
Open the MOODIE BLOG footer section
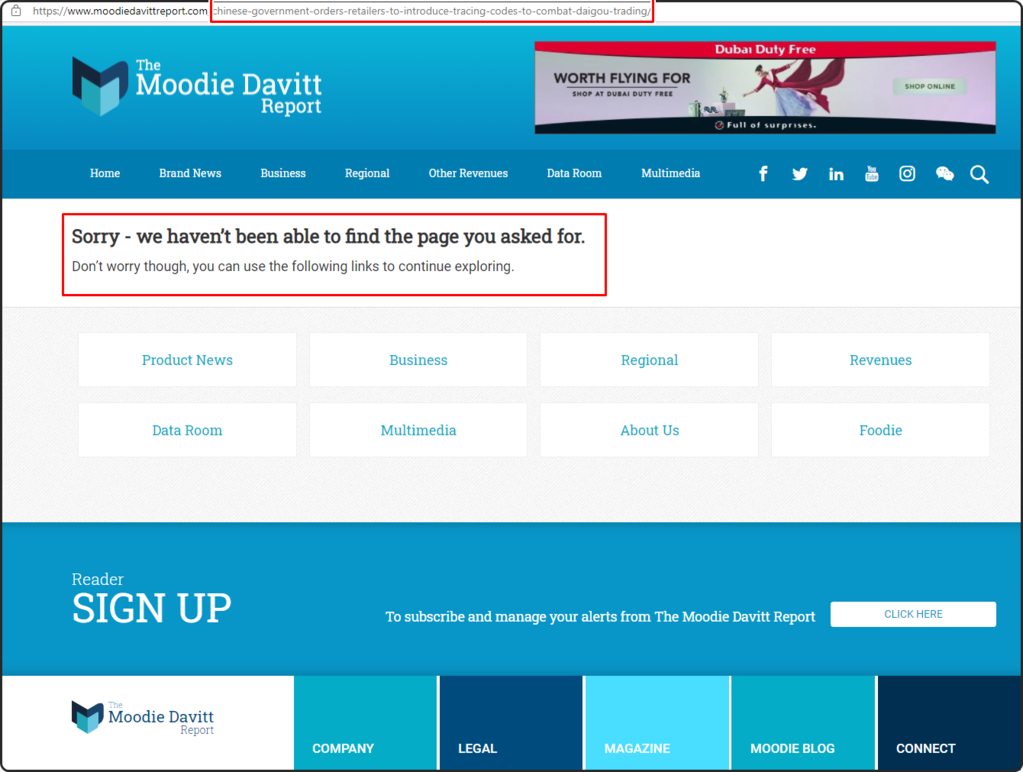(x=792, y=748)
